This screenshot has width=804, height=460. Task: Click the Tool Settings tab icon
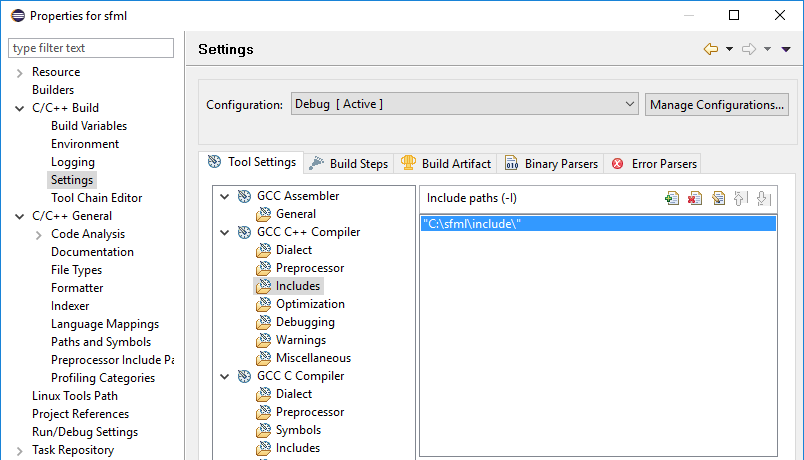tap(214, 162)
